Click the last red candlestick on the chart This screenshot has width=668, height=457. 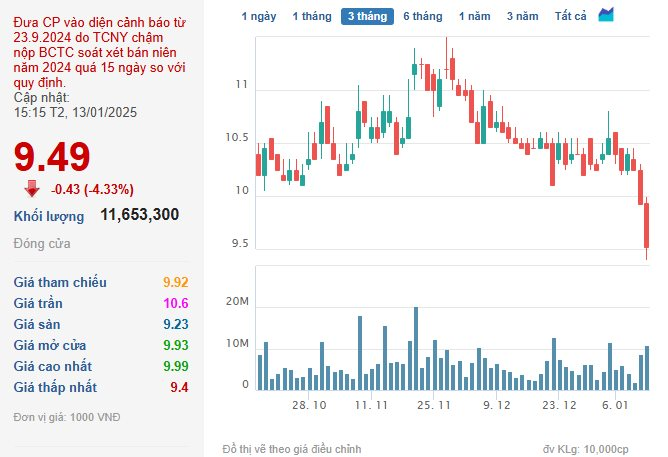coord(646,226)
